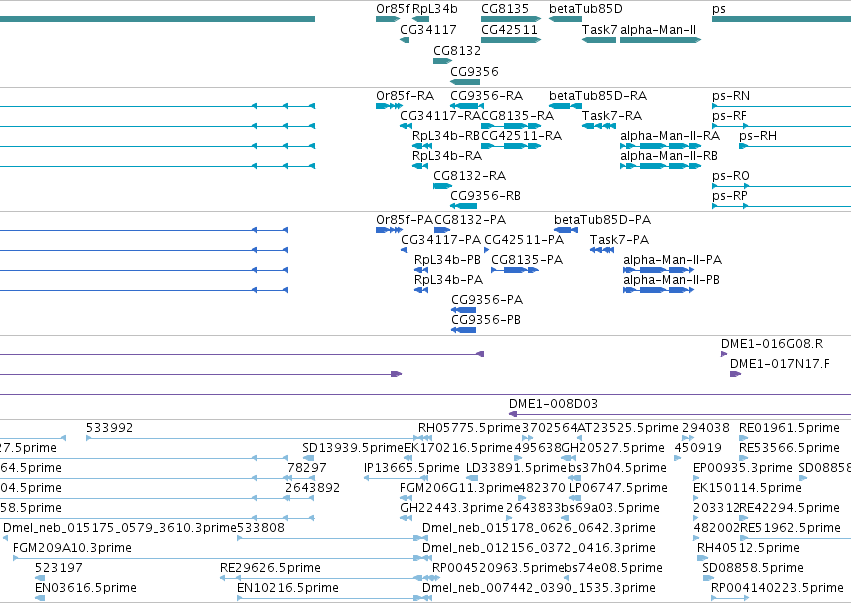Click the DME1-017N17.F clone label

[x=780, y=364]
